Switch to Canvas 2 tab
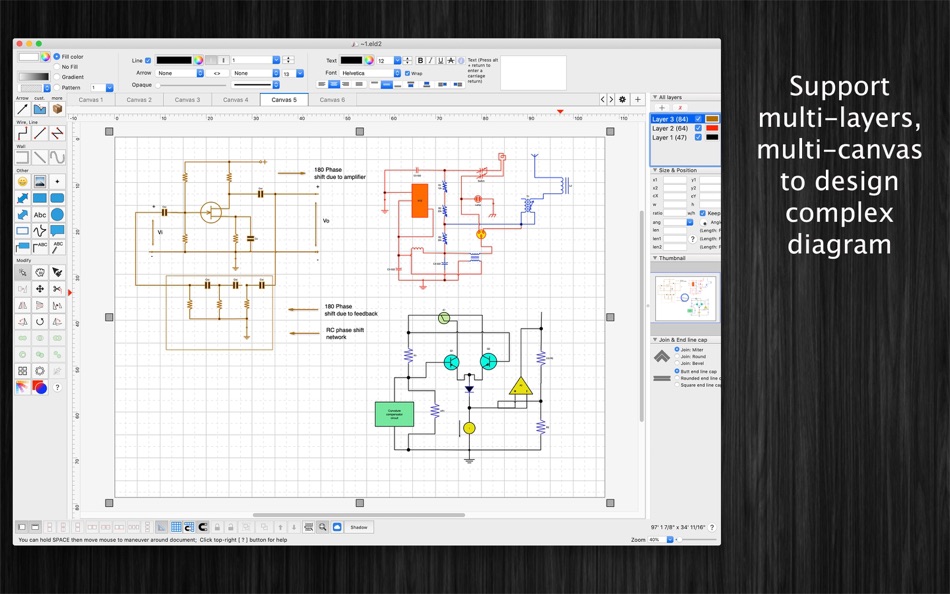This screenshot has width=950, height=594. click(x=139, y=99)
